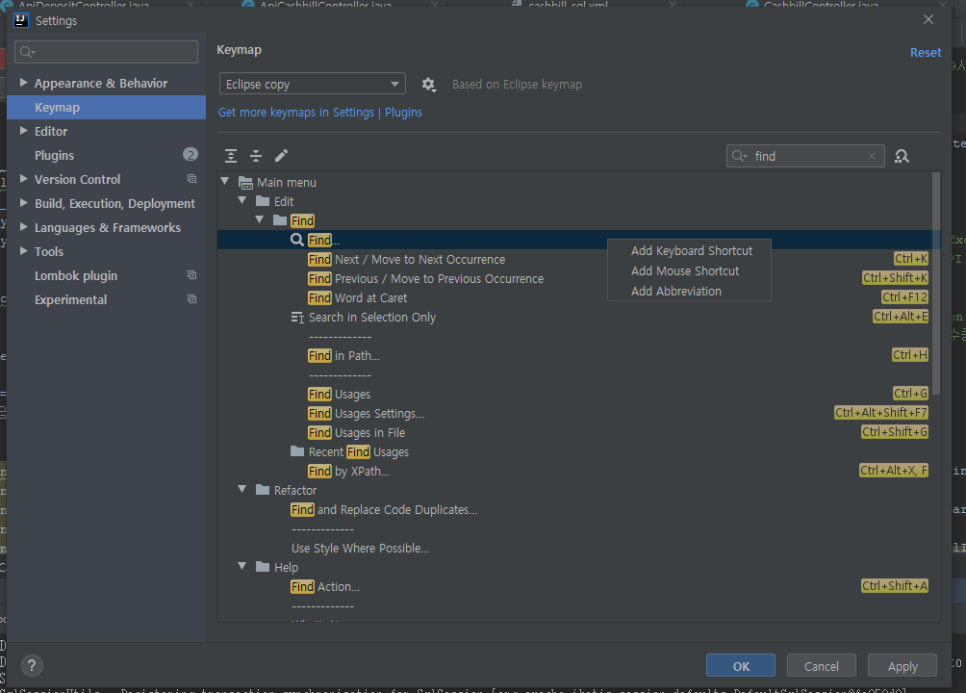Select 'Use Style Where Possible...' row
Image resolution: width=966 pixels, height=693 pixels.
[573, 548]
